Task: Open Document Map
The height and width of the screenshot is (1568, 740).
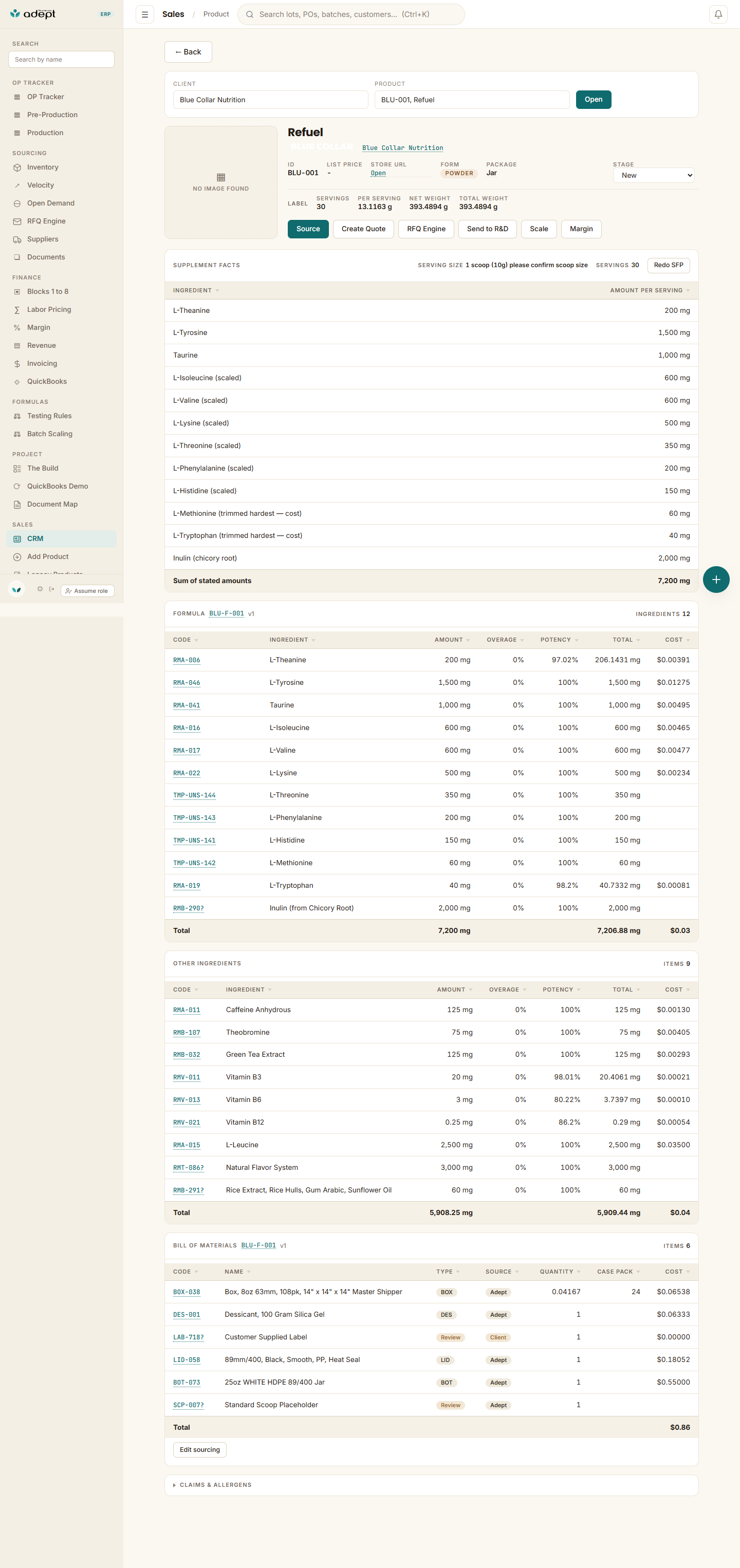Action: click(61, 504)
